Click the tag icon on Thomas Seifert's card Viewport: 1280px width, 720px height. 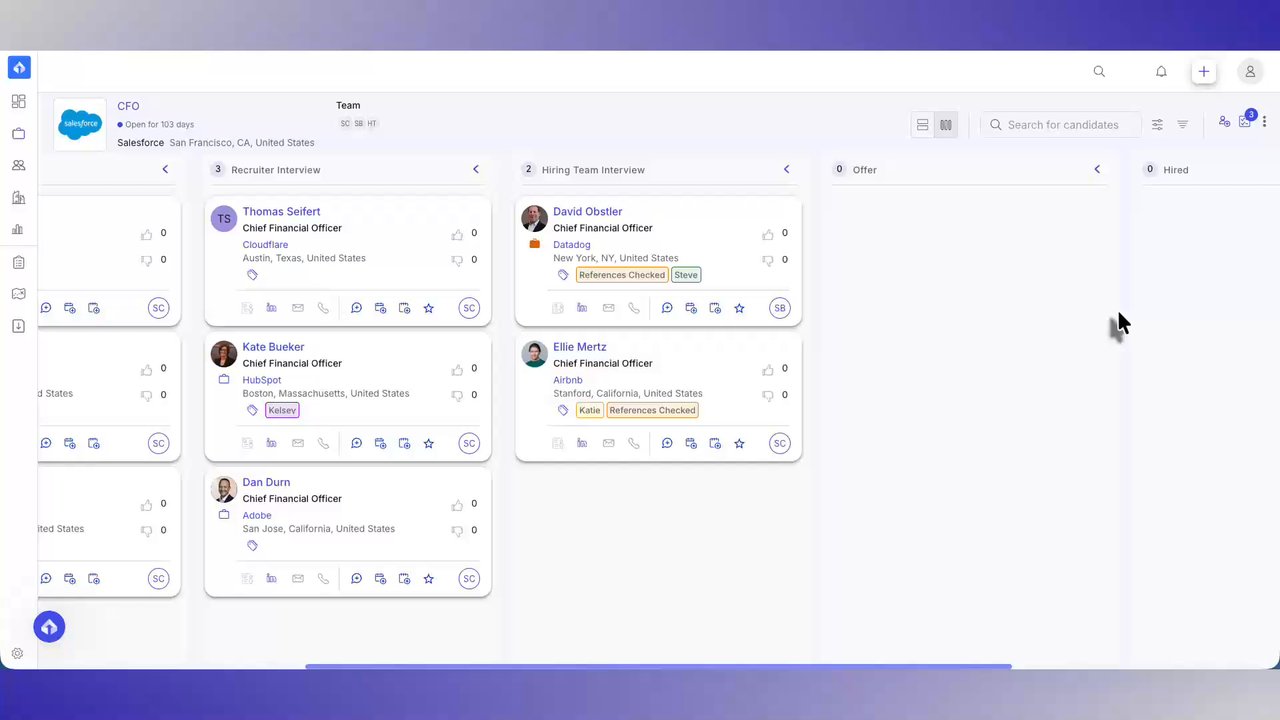[252, 275]
